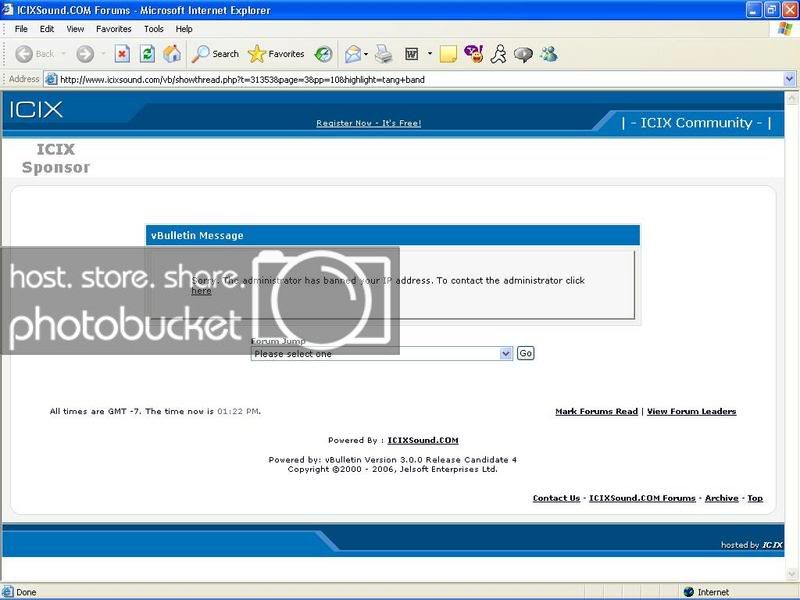This screenshot has width=800, height=600.
Task: Open MSN Messenger buddies icon
Action: (x=549, y=54)
